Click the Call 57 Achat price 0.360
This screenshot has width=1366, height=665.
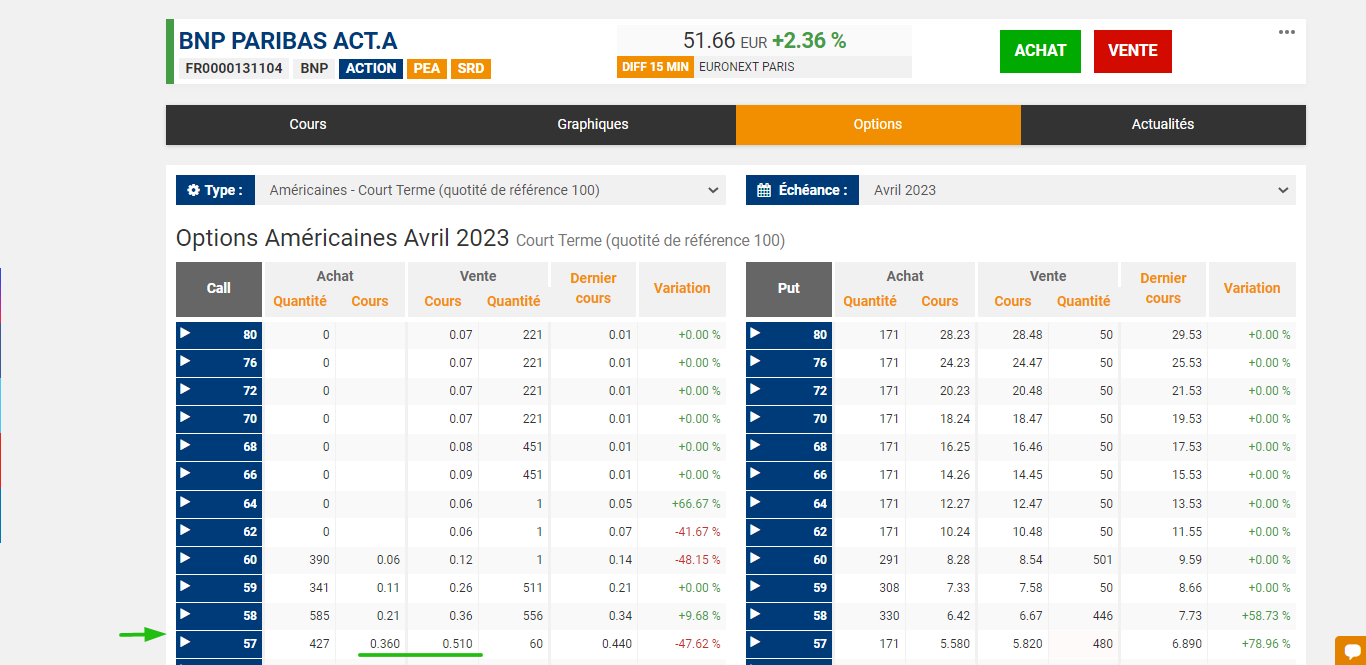click(385, 644)
